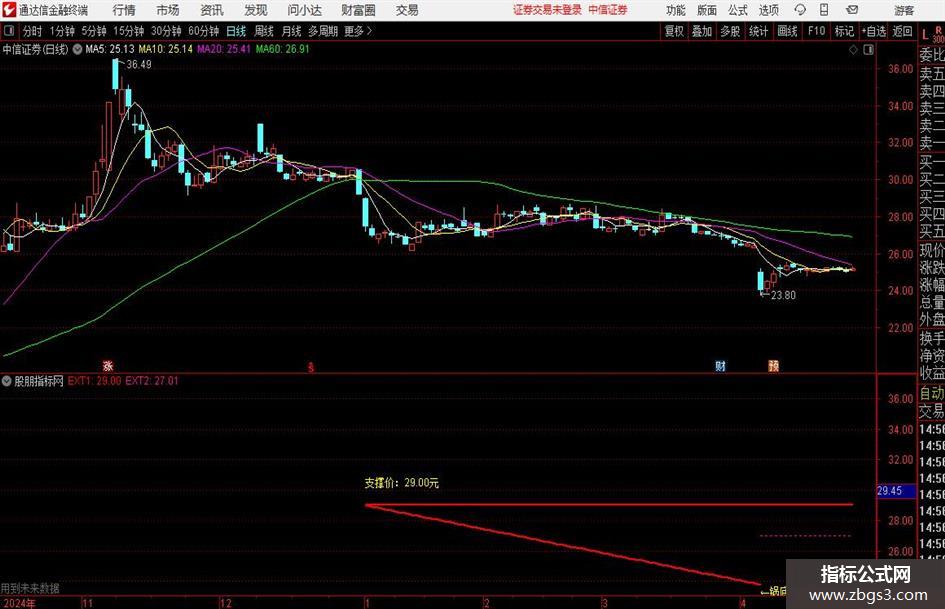
Task: Open the mobile phone icon
Action: point(824,10)
